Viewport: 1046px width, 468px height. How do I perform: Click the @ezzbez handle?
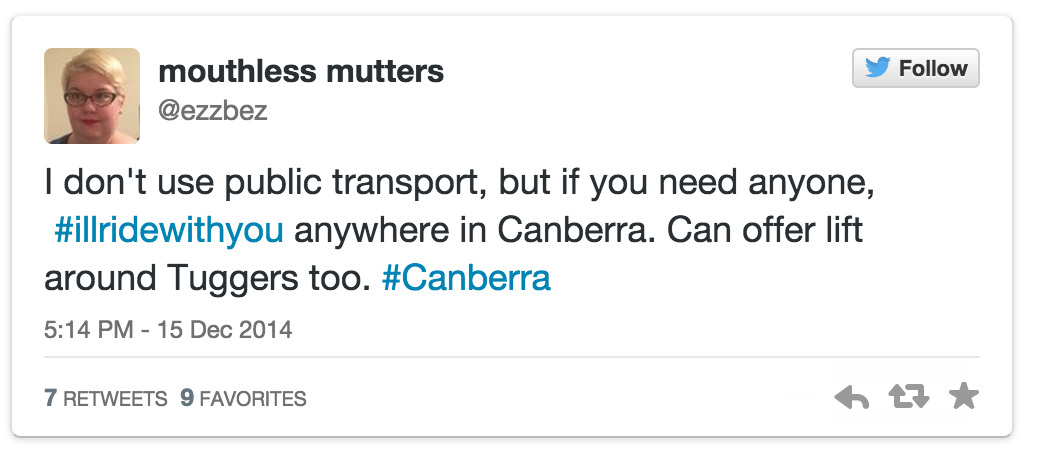click(213, 110)
